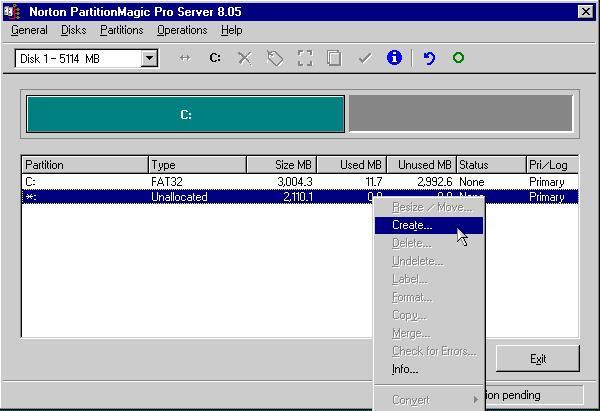Click the green Apply circle toolbar icon
The image size is (600, 411).
pyautogui.click(x=458, y=58)
